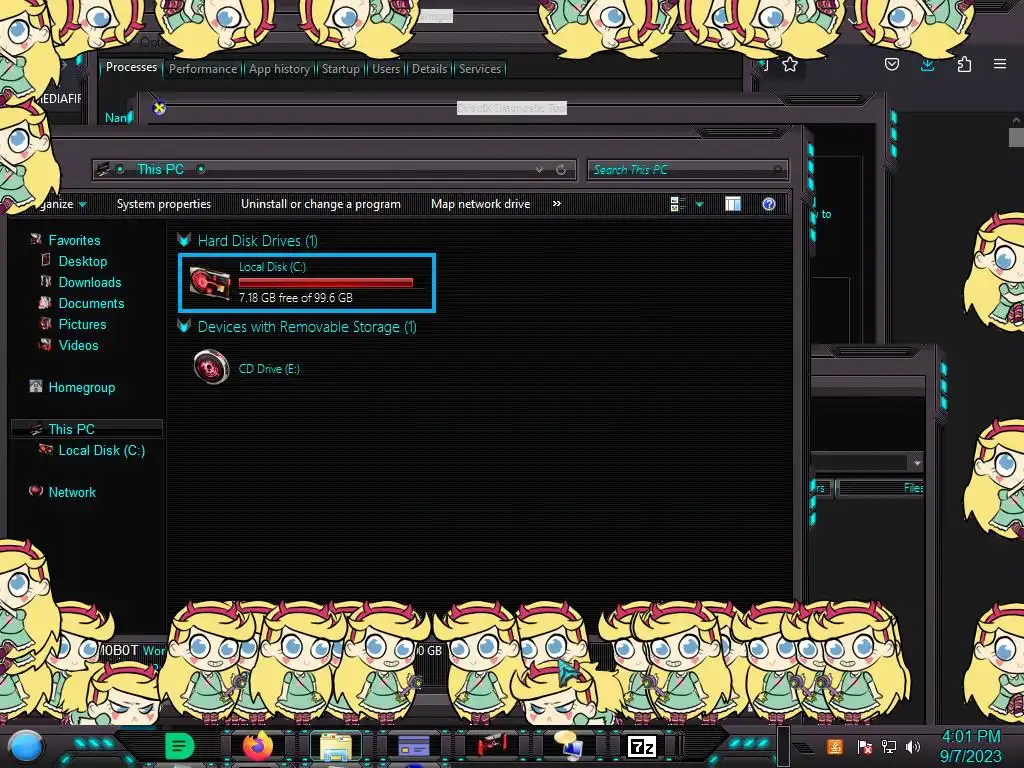Click the DirectX Diagnostic Tool window title

tap(511, 108)
